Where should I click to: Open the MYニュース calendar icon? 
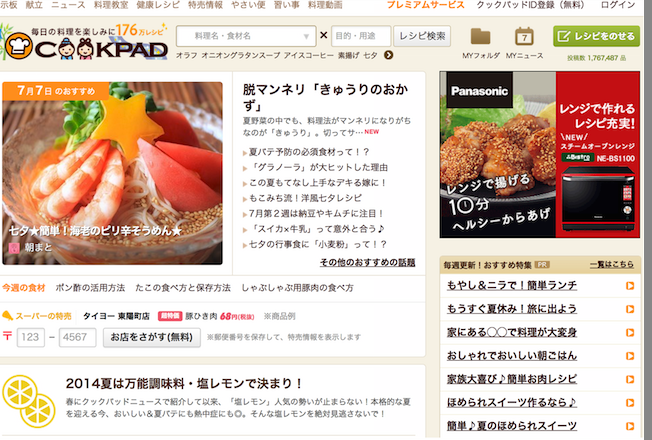(524, 37)
